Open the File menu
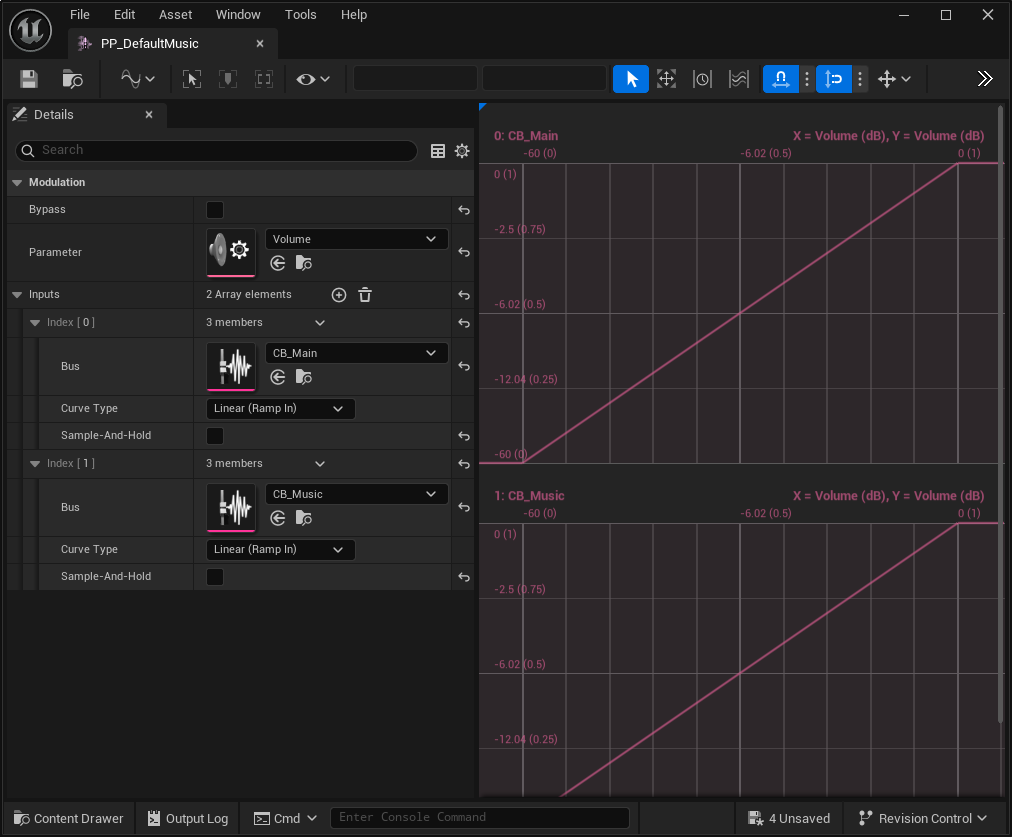The width and height of the screenshot is (1012, 837). click(x=80, y=14)
